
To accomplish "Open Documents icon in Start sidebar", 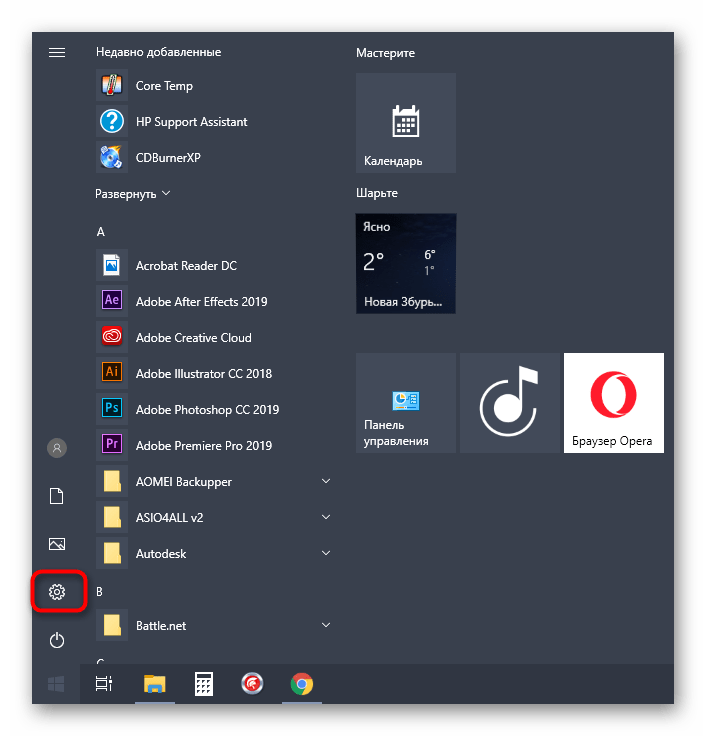I will (57, 496).
